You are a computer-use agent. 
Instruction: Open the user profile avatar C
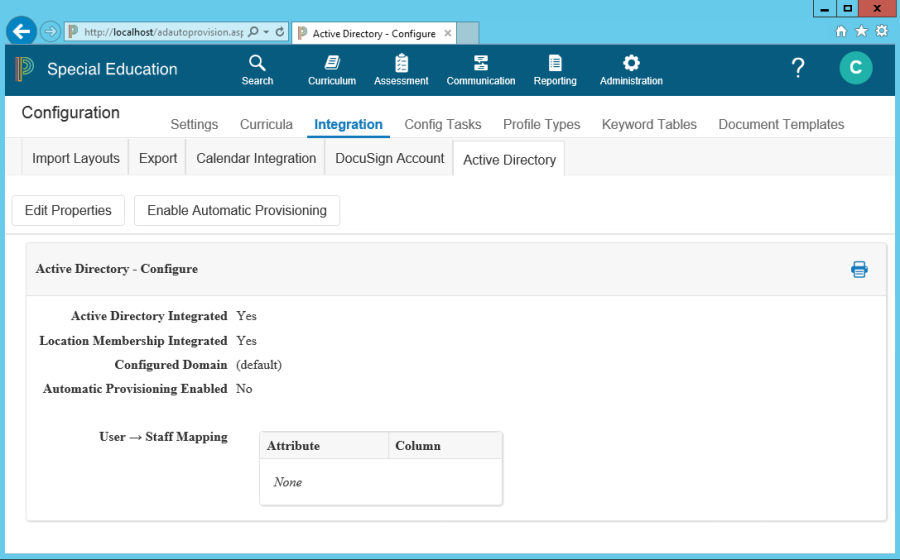click(856, 68)
